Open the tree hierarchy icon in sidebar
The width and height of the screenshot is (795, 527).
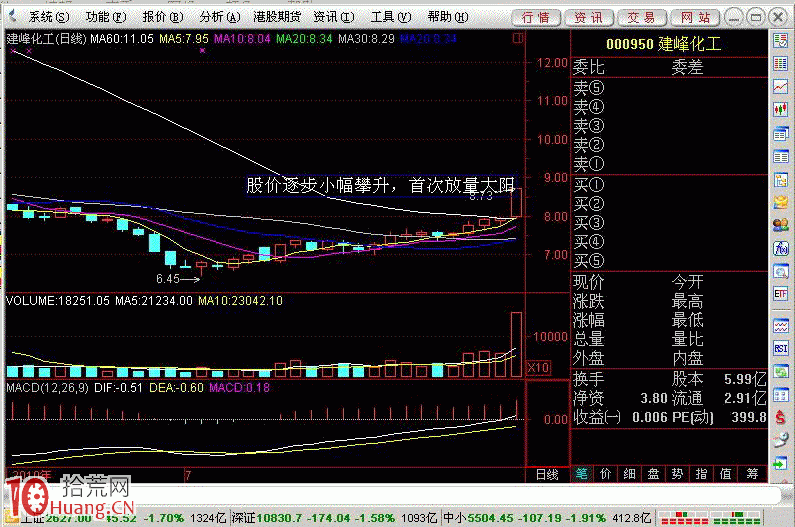781,180
